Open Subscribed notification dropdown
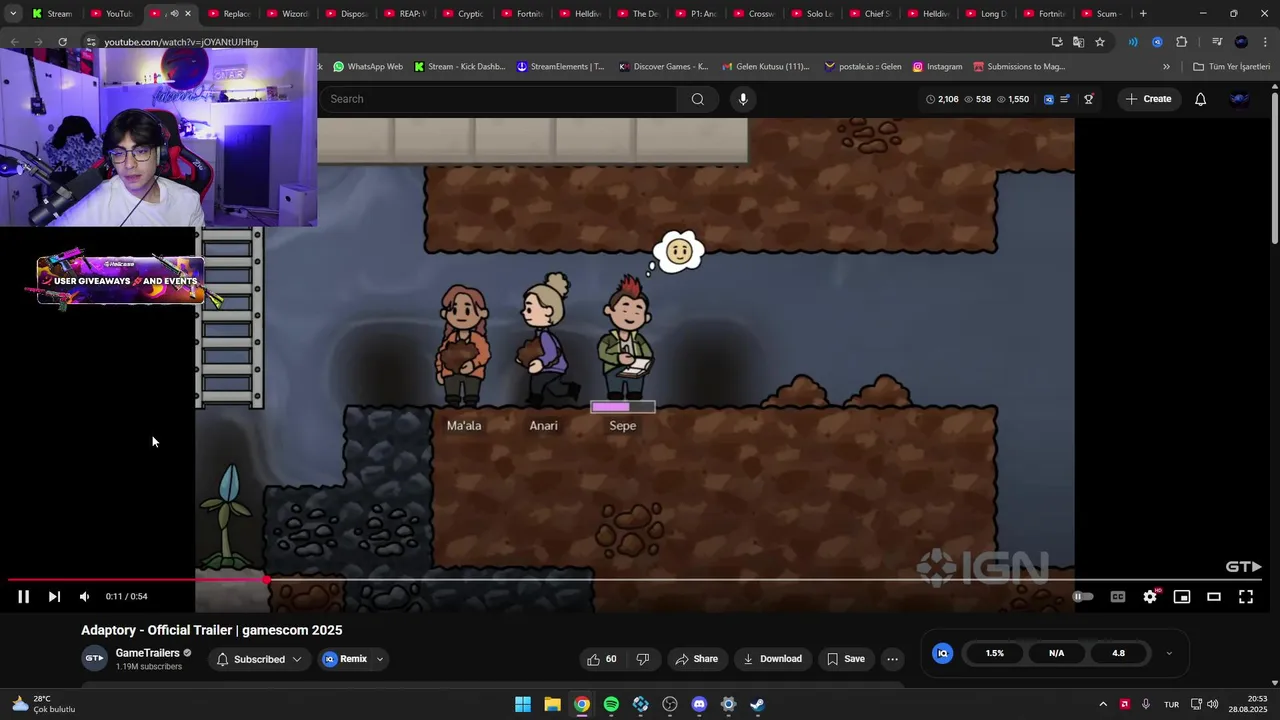 (x=259, y=659)
